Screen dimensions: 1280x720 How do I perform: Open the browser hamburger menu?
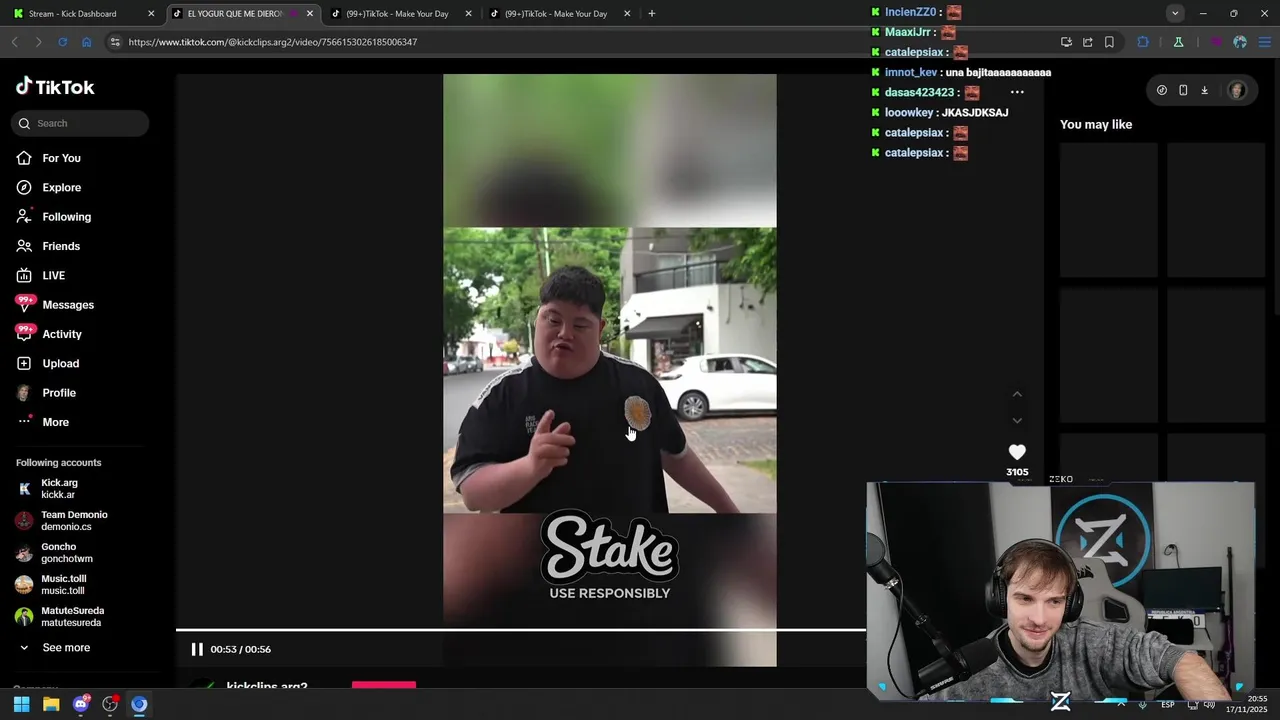tap(1264, 42)
